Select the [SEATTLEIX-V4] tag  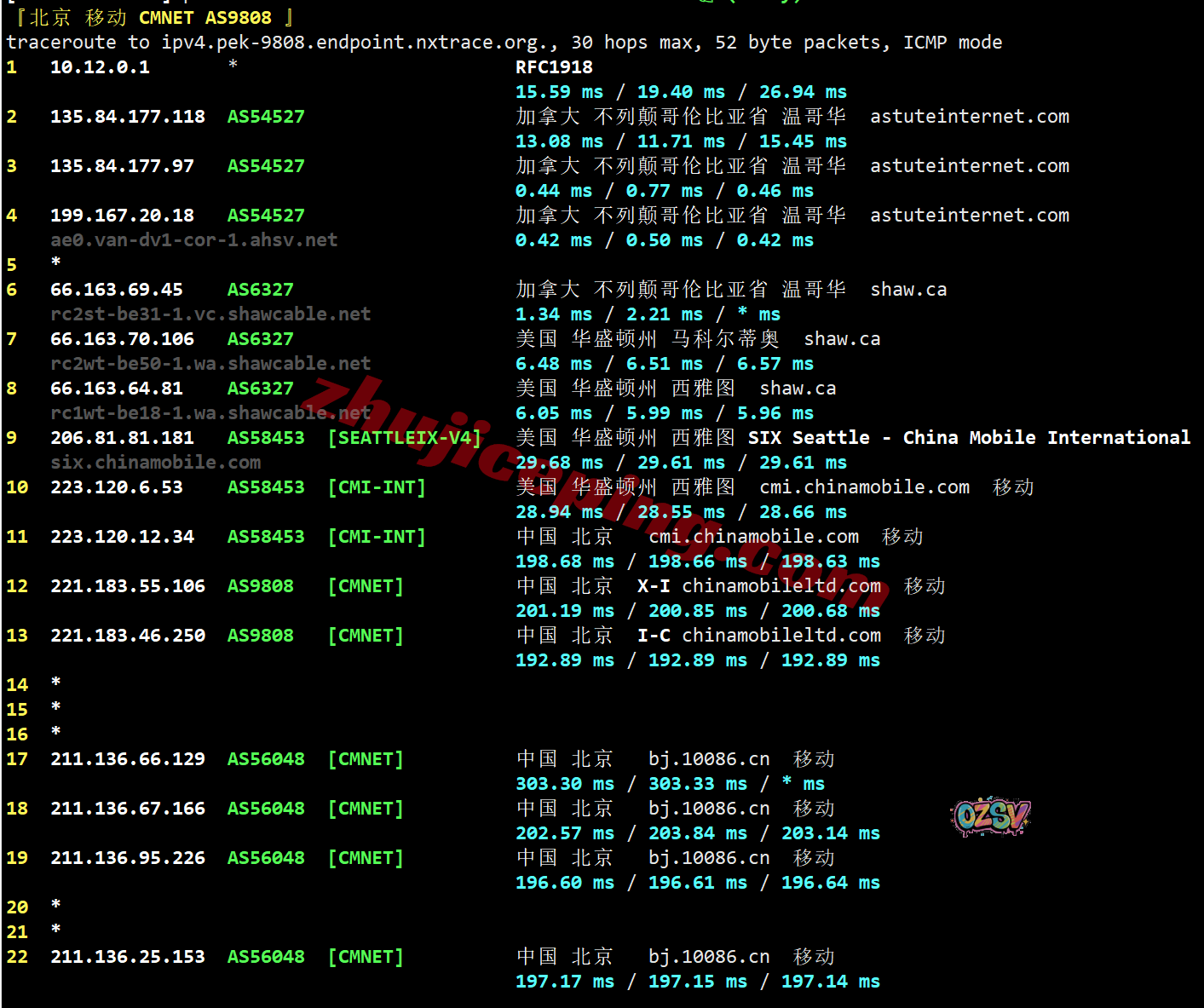coord(405,438)
